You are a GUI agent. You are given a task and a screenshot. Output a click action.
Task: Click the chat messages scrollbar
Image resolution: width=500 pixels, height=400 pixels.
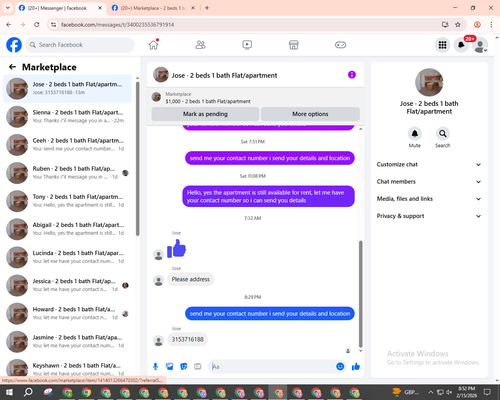[360, 294]
